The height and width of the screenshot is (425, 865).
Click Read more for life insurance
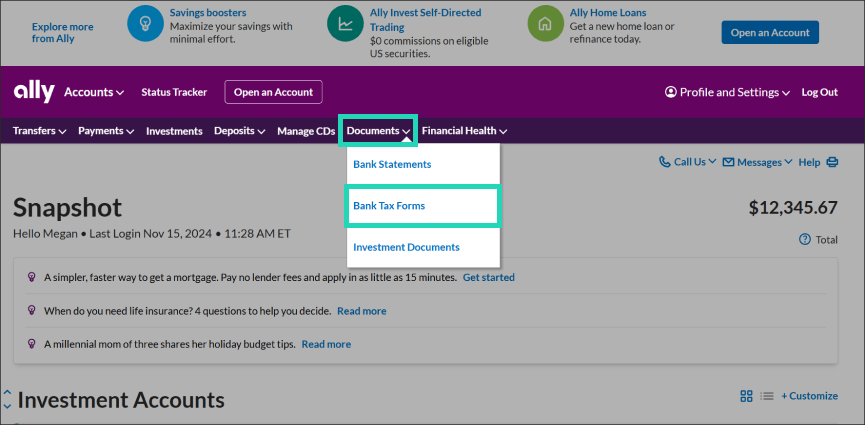tap(362, 311)
